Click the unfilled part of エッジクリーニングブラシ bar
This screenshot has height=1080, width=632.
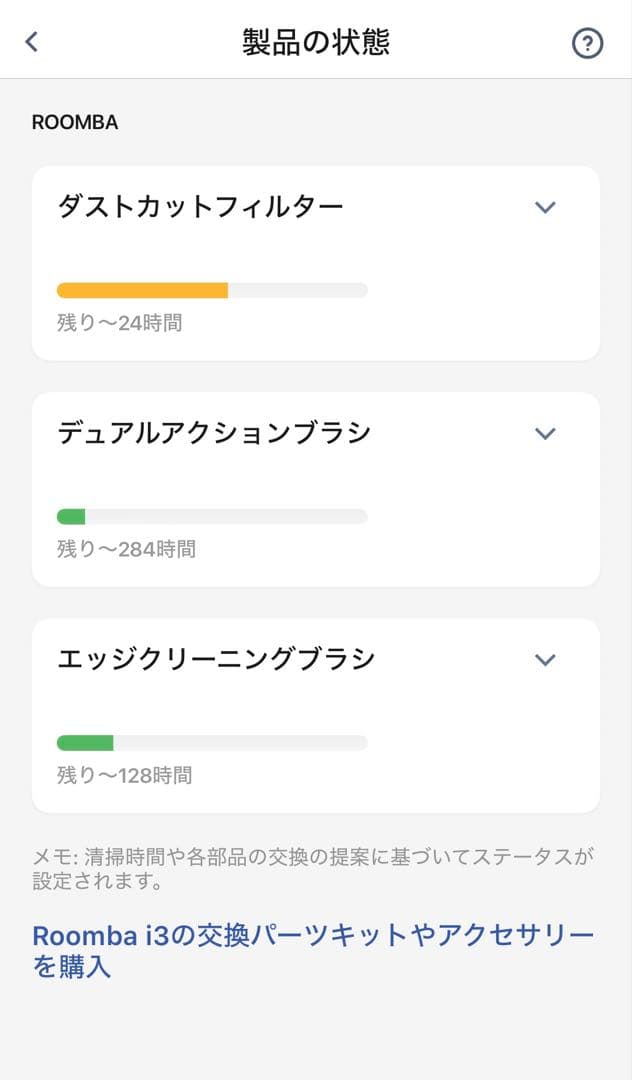pyautogui.click(x=240, y=743)
